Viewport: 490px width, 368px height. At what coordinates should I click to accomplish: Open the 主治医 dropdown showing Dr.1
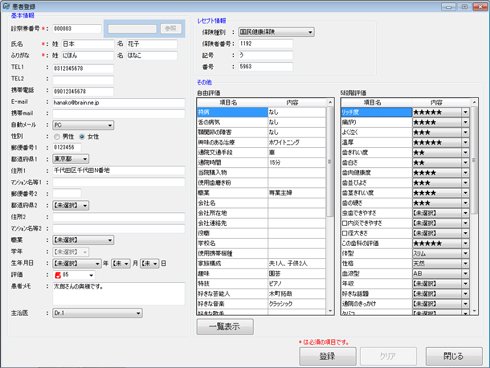click(x=97, y=313)
